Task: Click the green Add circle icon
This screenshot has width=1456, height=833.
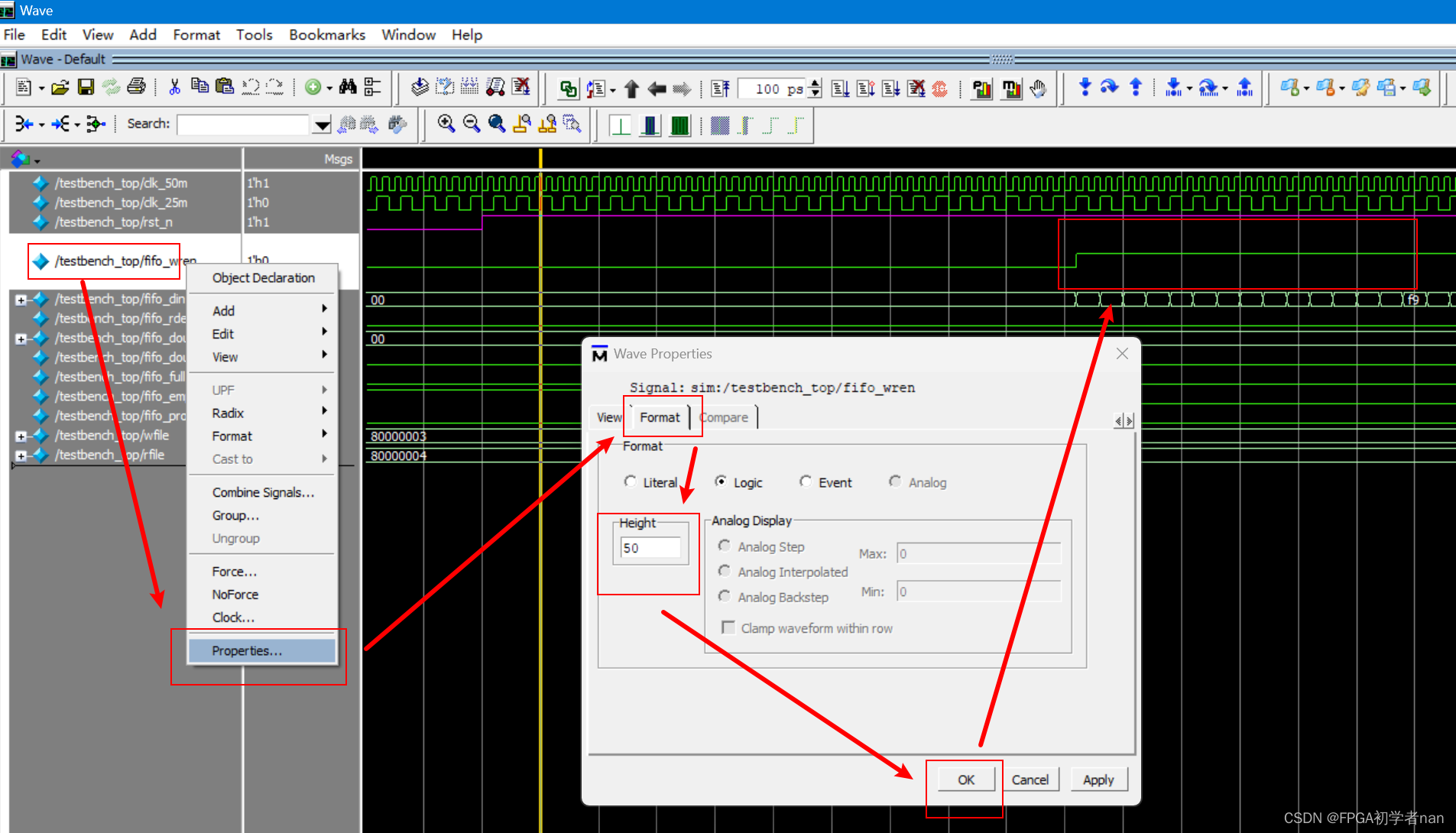Action: [x=313, y=88]
